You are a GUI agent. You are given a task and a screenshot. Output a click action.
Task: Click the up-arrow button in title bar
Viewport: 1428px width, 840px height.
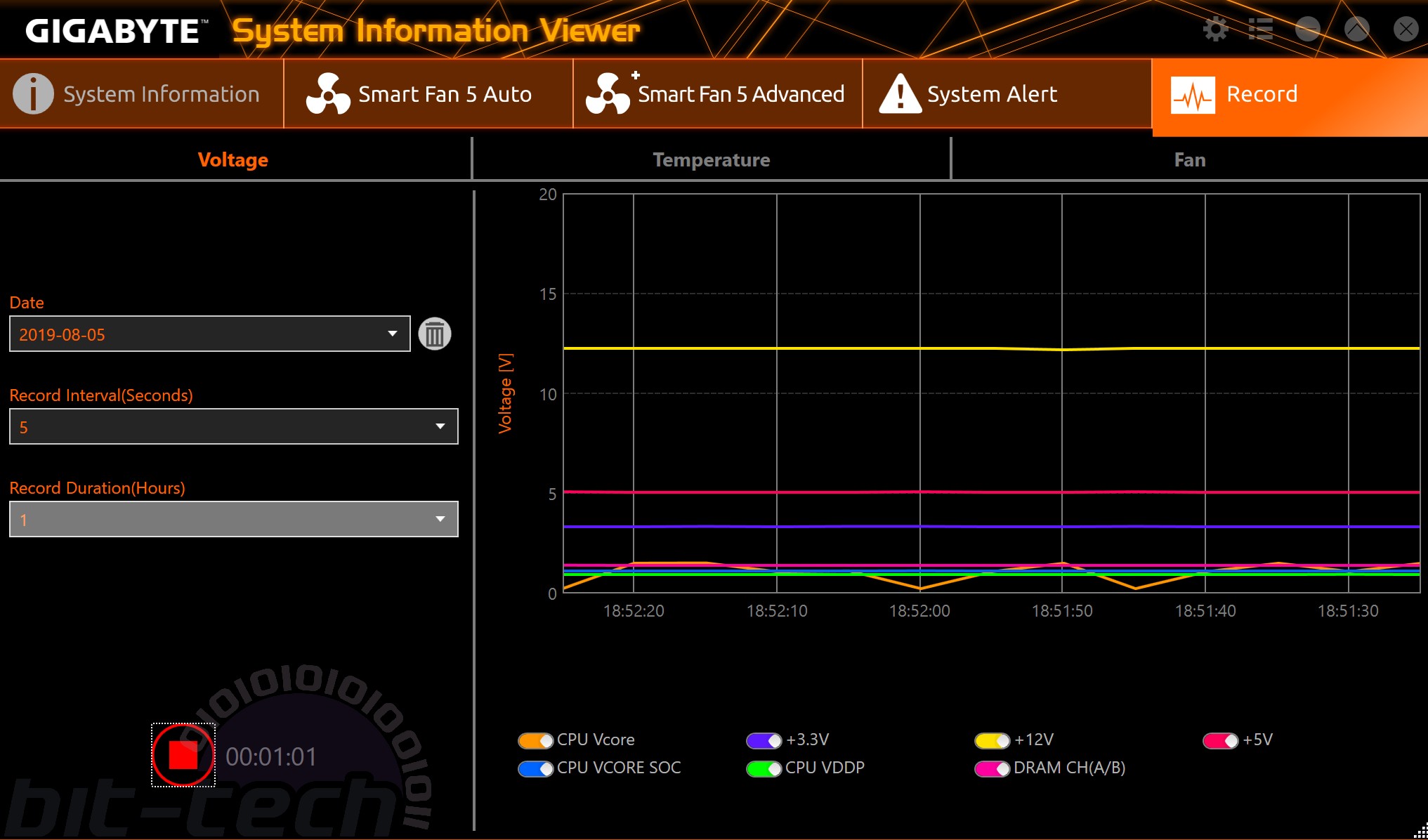[1356, 29]
